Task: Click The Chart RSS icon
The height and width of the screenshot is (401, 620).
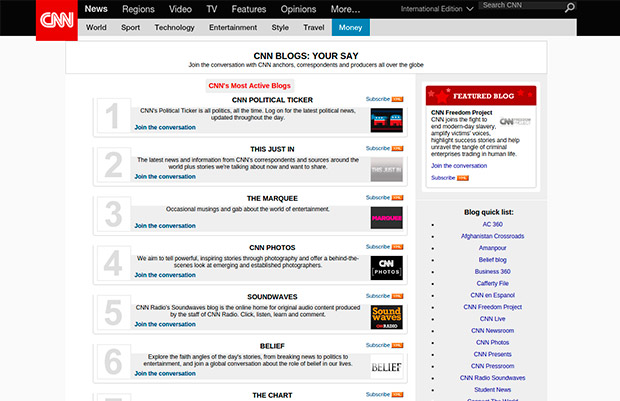Action: tap(397, 395)
